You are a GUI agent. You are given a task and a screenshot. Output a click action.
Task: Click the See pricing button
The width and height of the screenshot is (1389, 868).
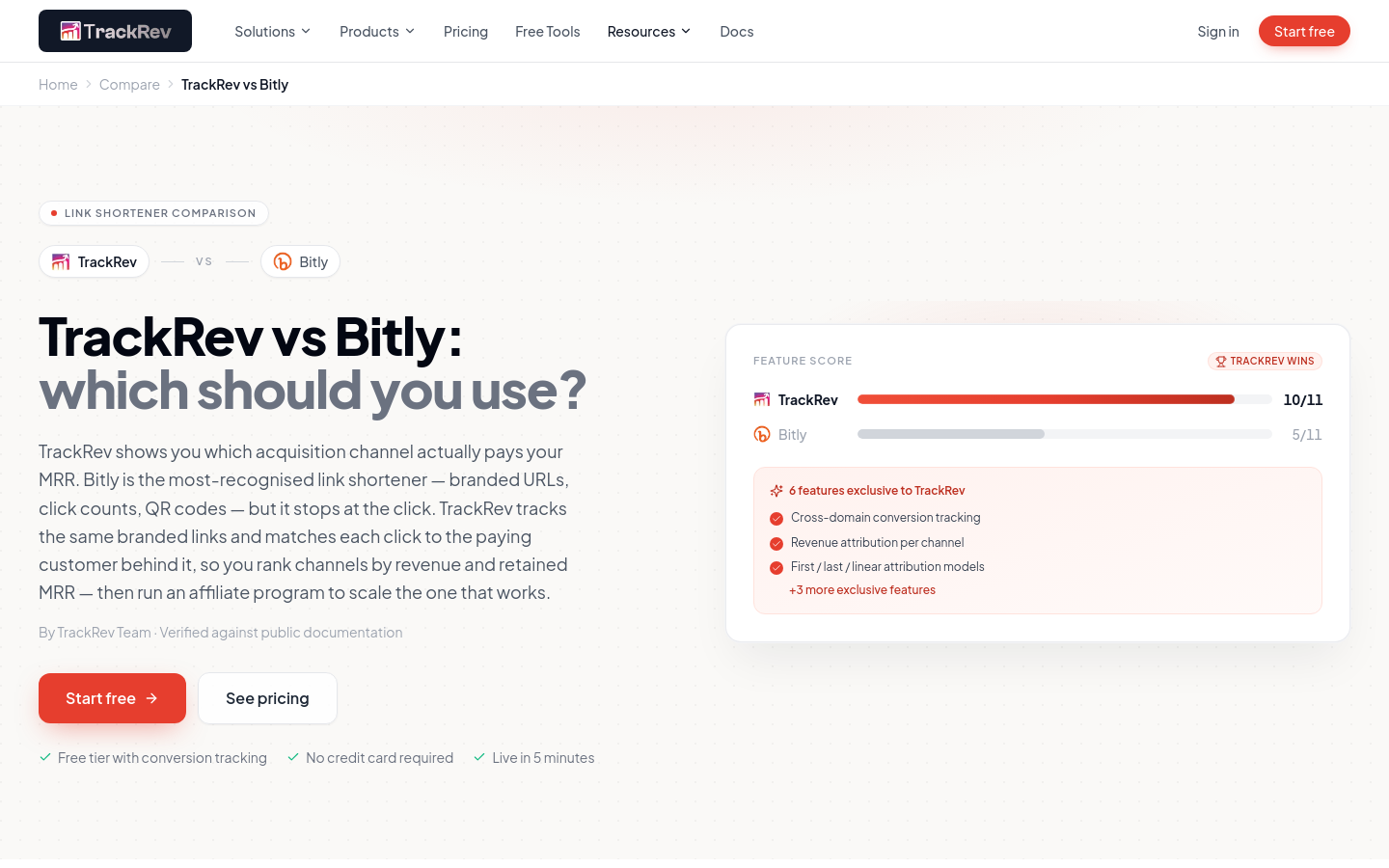(x=267, y=698)
